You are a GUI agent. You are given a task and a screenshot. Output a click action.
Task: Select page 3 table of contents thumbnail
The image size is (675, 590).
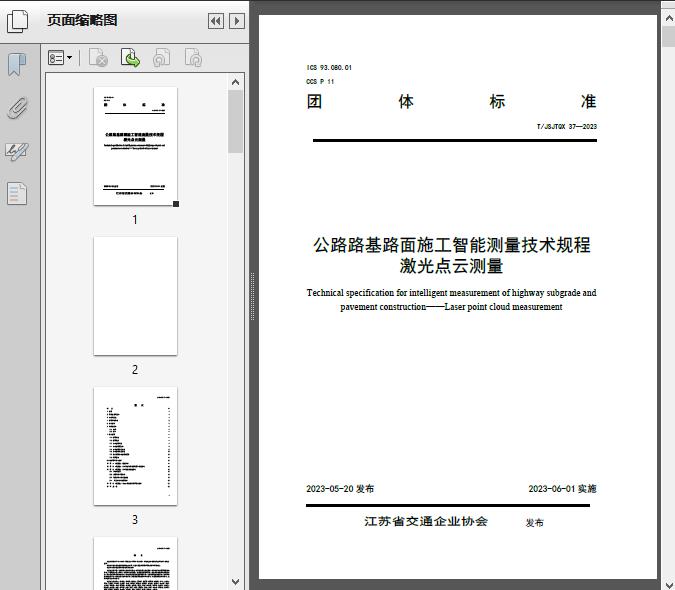(x=135, y=446)
